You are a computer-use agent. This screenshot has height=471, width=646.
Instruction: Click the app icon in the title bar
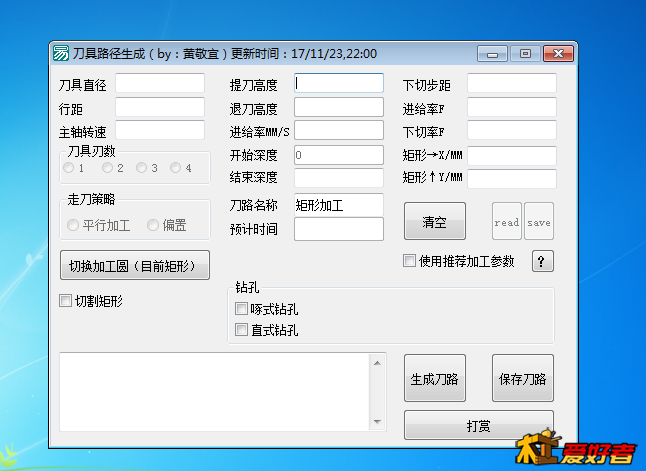[61, 53]
